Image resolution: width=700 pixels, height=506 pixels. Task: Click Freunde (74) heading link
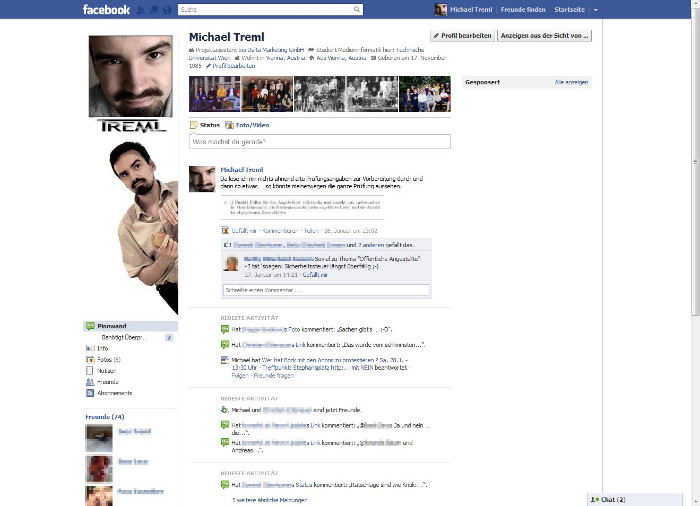point(105,417)
